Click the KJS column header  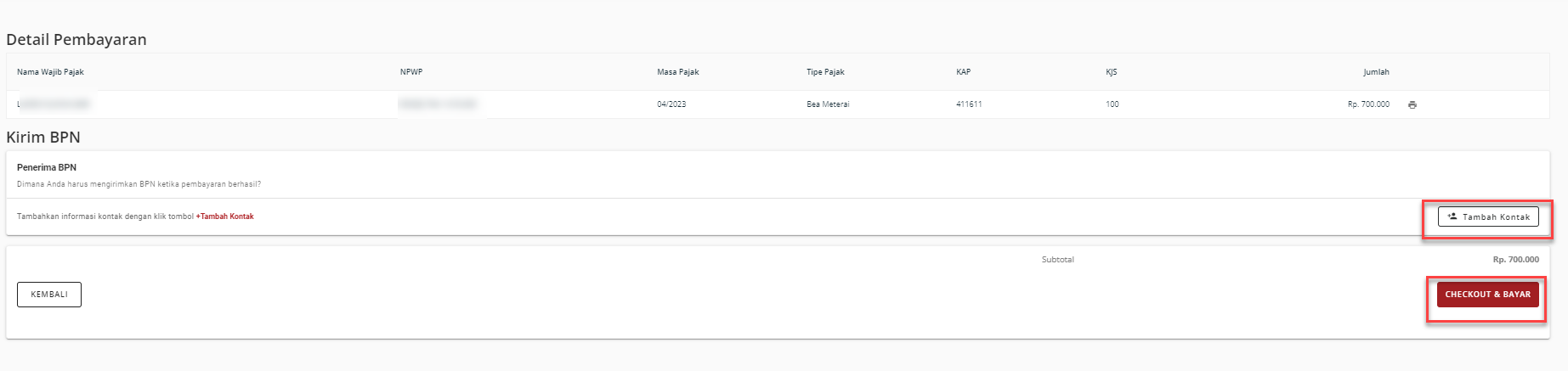1111,72
